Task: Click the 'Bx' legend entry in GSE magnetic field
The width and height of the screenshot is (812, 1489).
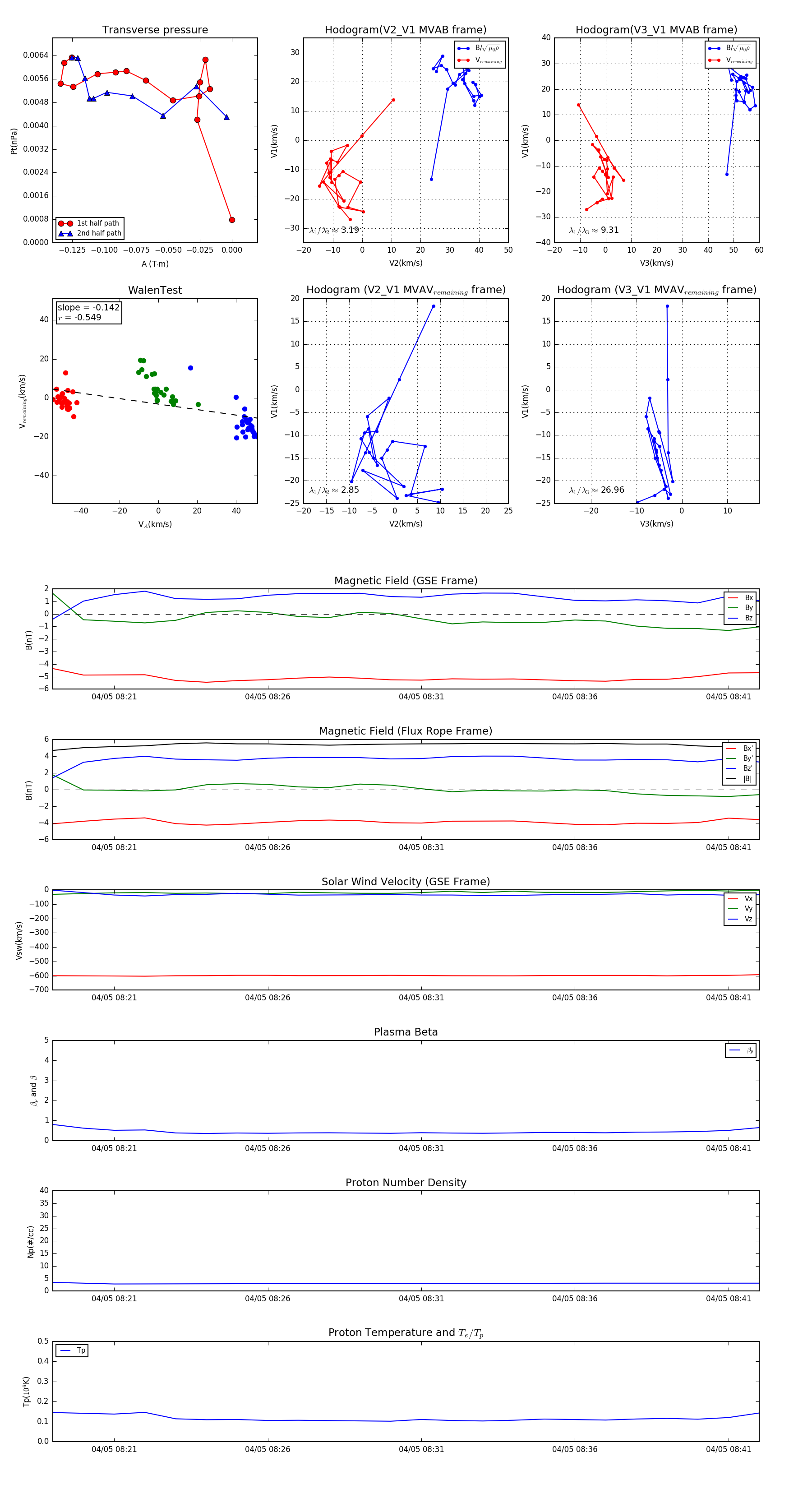Action: coord(740,598)
